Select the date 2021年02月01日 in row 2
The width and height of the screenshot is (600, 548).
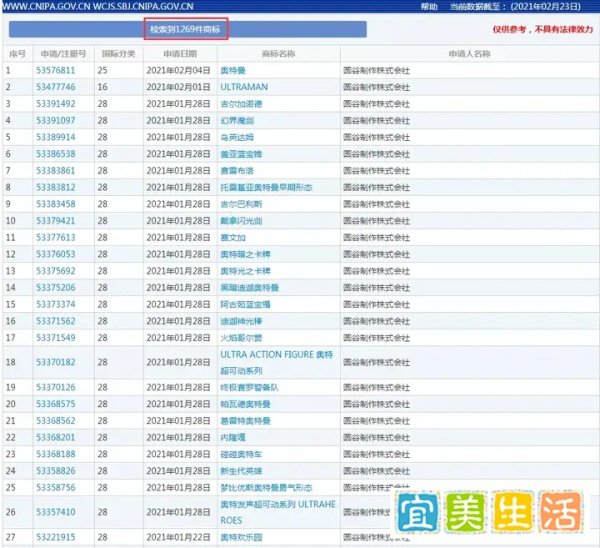tap(178, 87)
